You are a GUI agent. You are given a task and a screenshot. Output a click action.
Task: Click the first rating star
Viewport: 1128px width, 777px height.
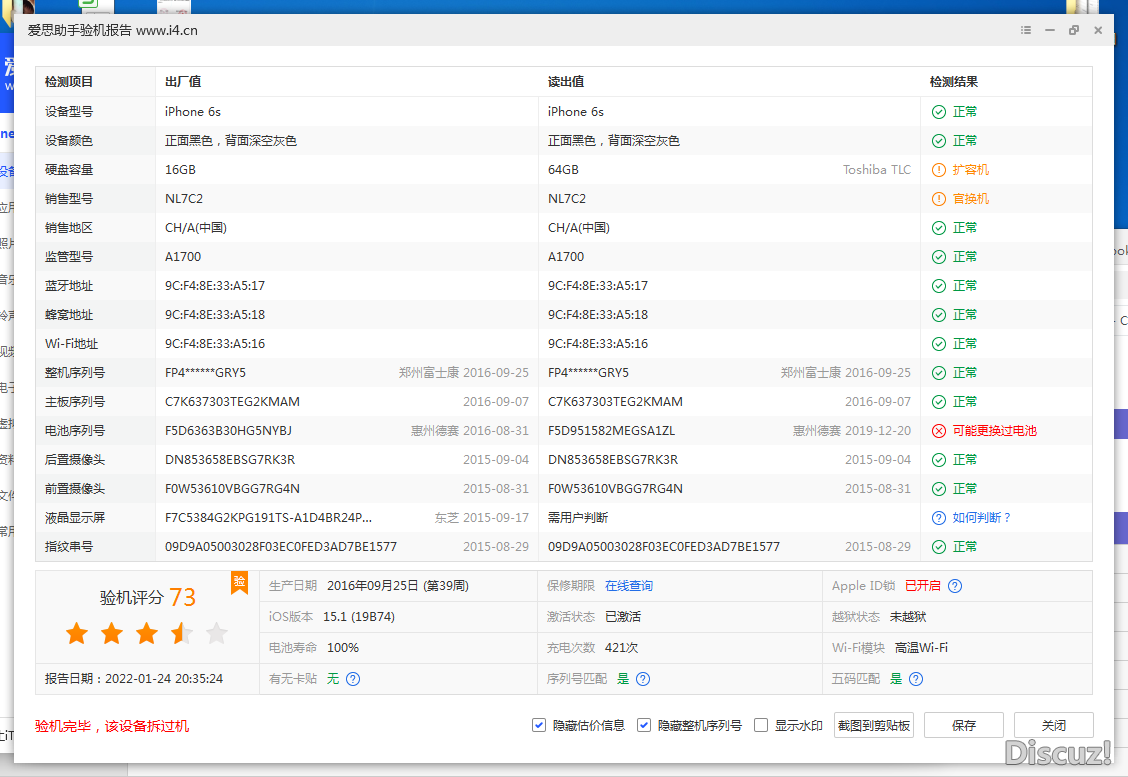coord(77,633)
